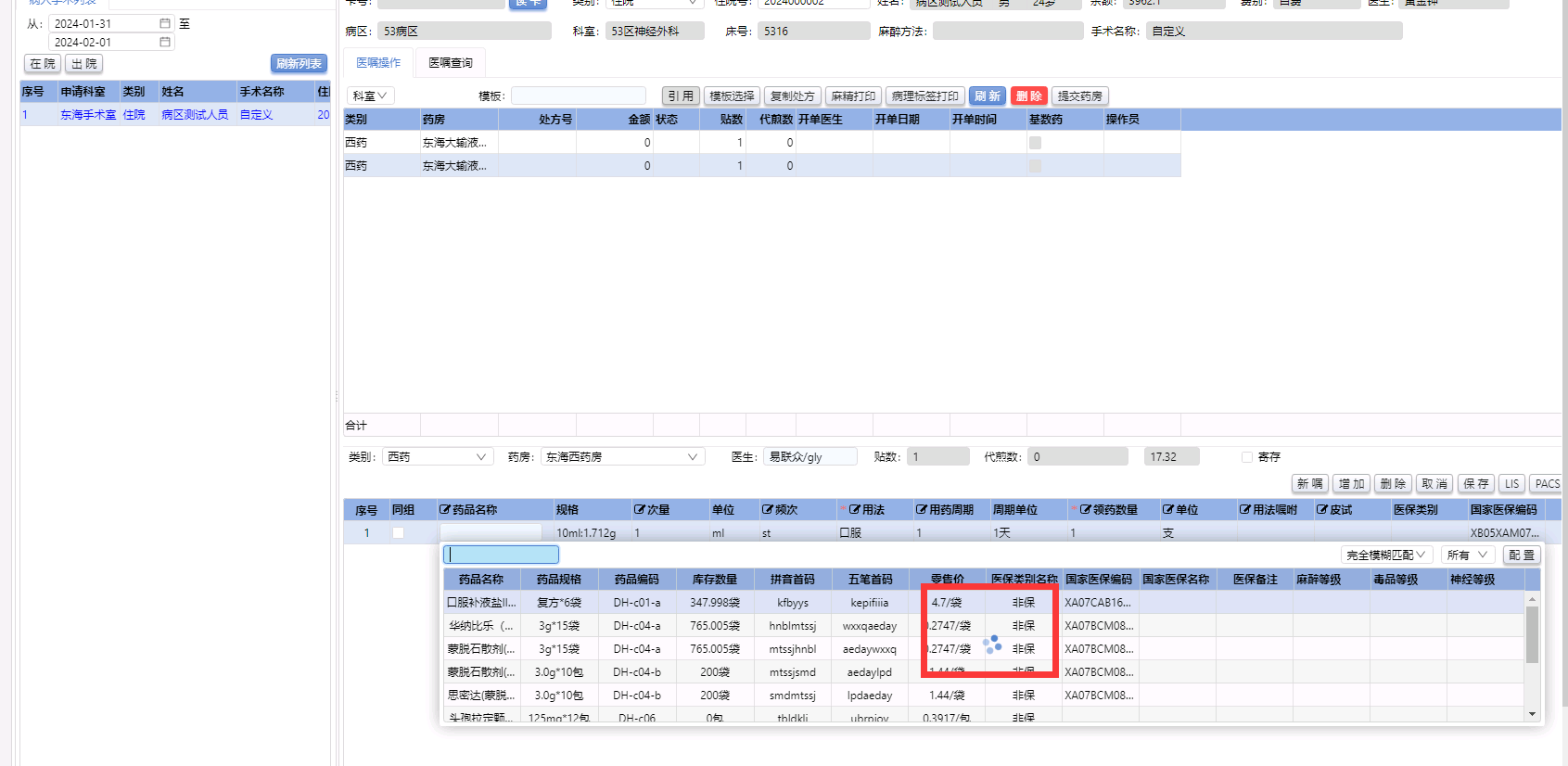
Task: Open the 所有 filter dropdown
Action: pos(1467,555)
